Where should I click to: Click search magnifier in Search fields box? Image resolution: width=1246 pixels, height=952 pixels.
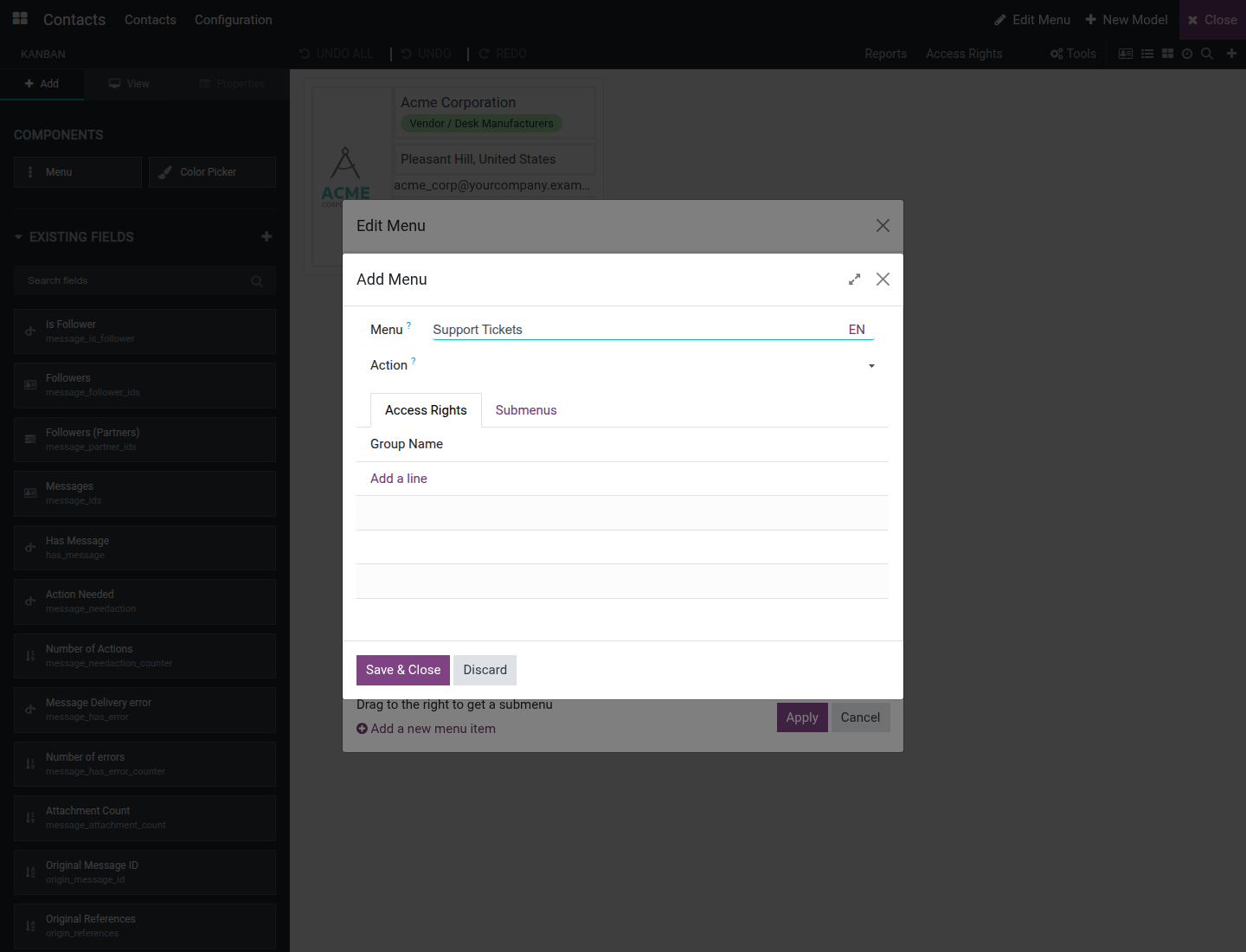tap(257, 281)
